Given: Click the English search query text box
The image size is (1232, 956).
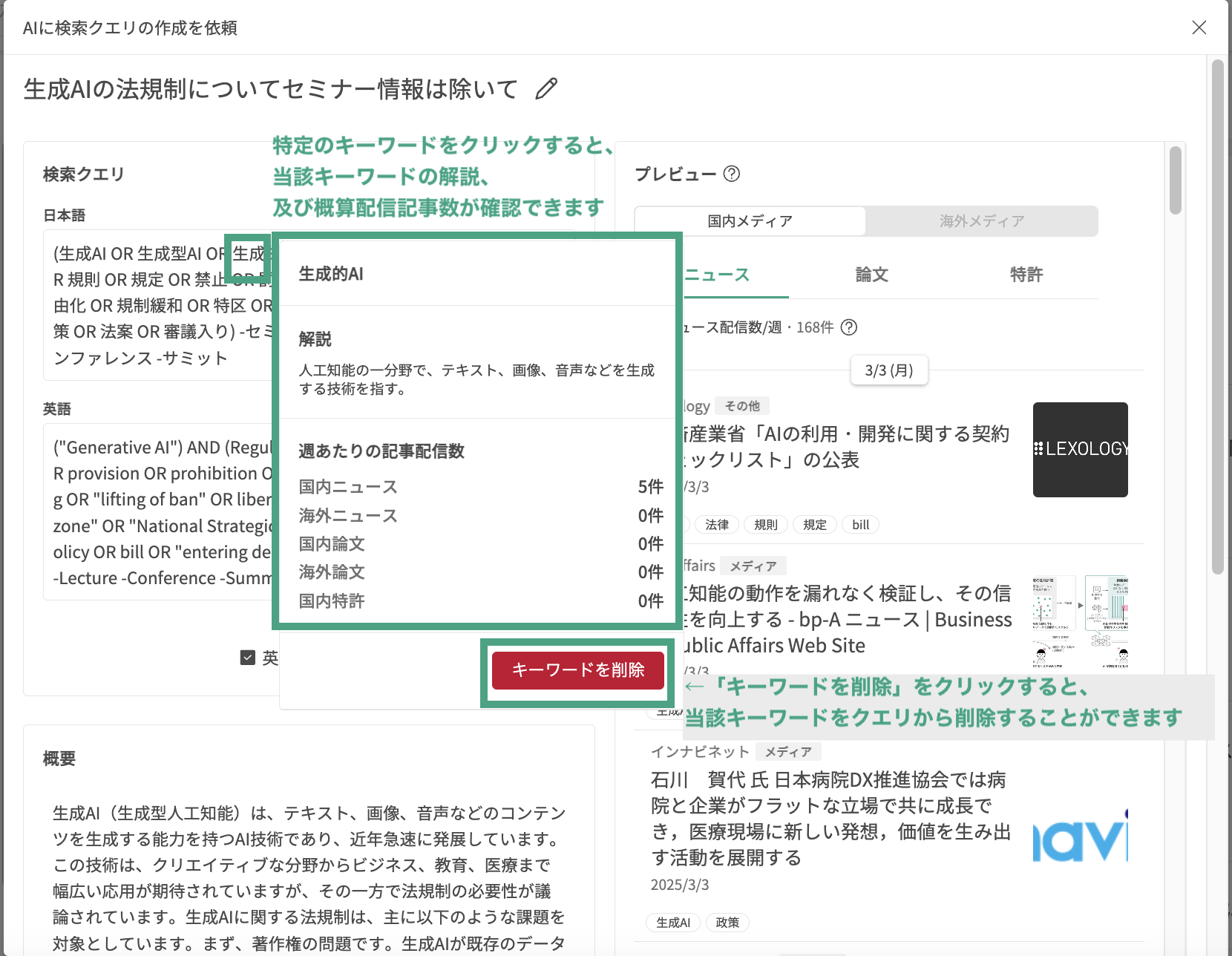Looking at the screenshot, I should click(160, 512).
